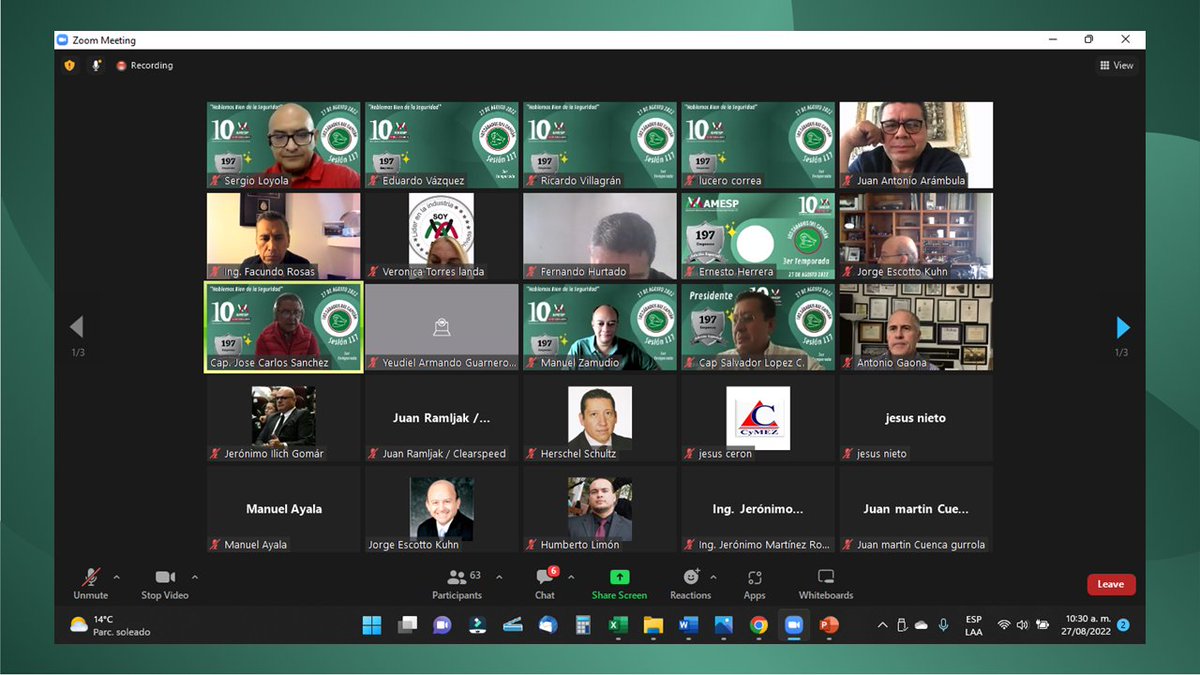
Task: Open PowerPoint from the taskbar
Action: point(828,625)
